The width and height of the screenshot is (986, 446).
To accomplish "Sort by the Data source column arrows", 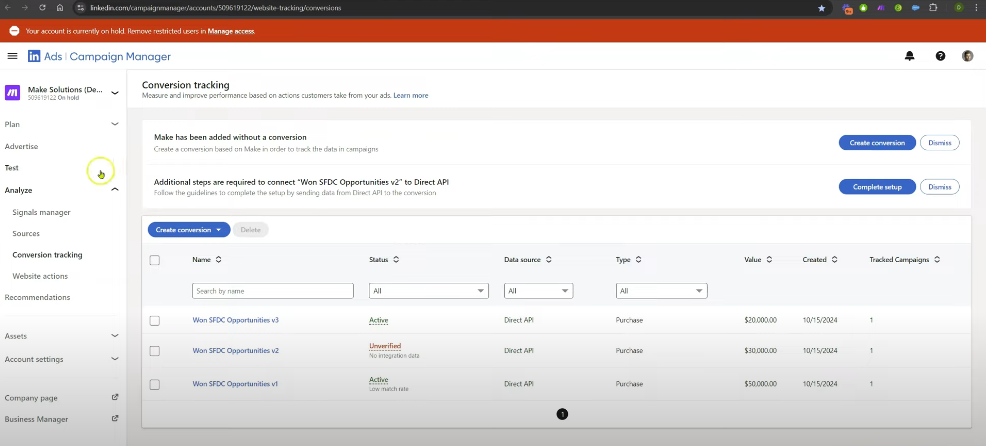I will tap(548, 259).
